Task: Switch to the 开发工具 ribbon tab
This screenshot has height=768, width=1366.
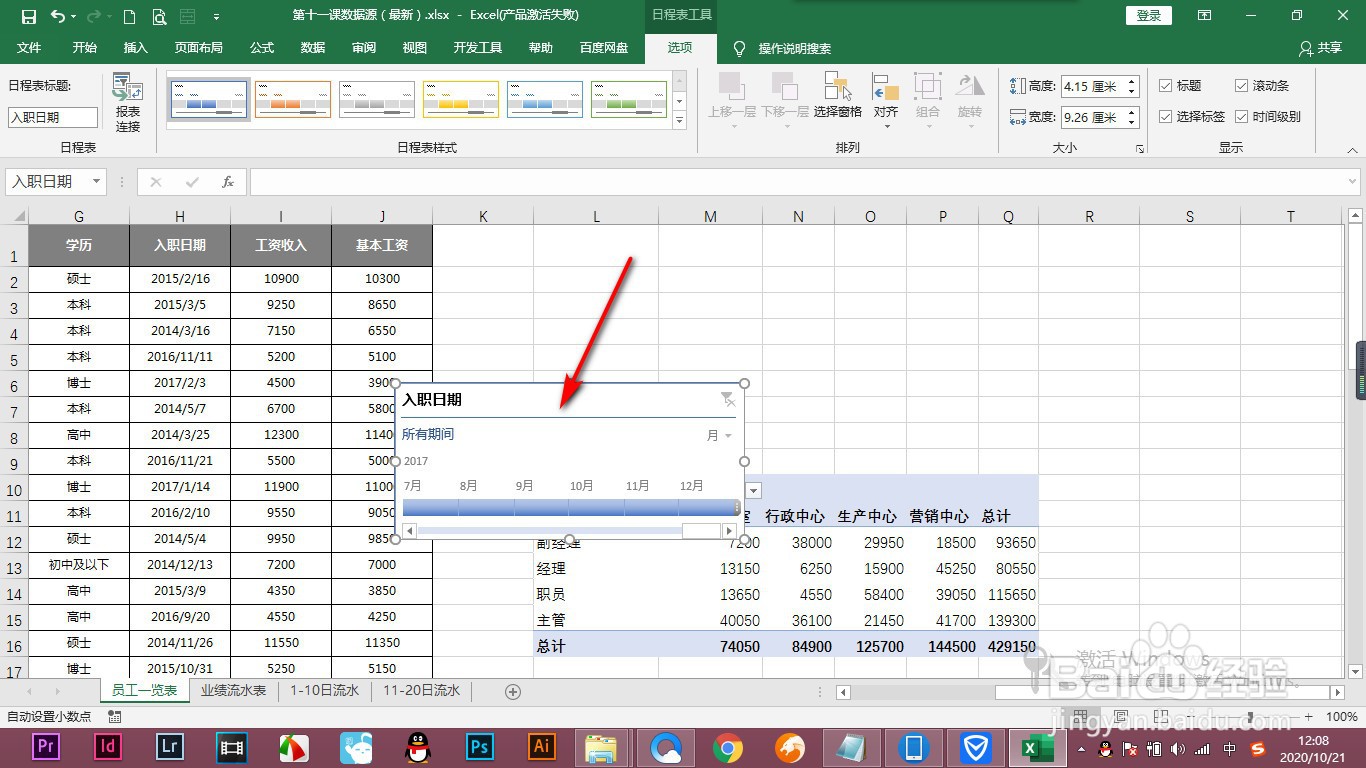Action: point(478,48)
